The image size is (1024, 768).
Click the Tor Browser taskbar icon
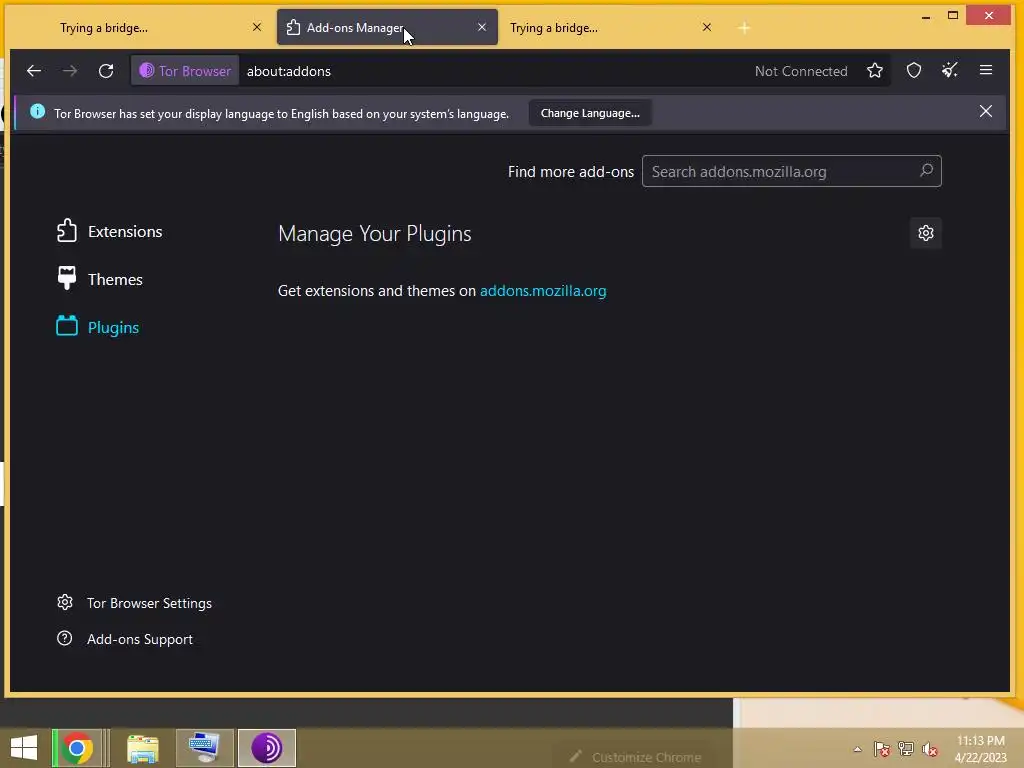pos(266,748)
